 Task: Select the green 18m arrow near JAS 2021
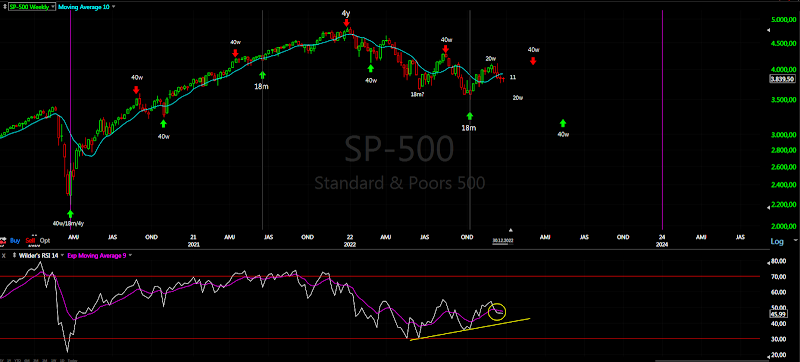(263, 75)
